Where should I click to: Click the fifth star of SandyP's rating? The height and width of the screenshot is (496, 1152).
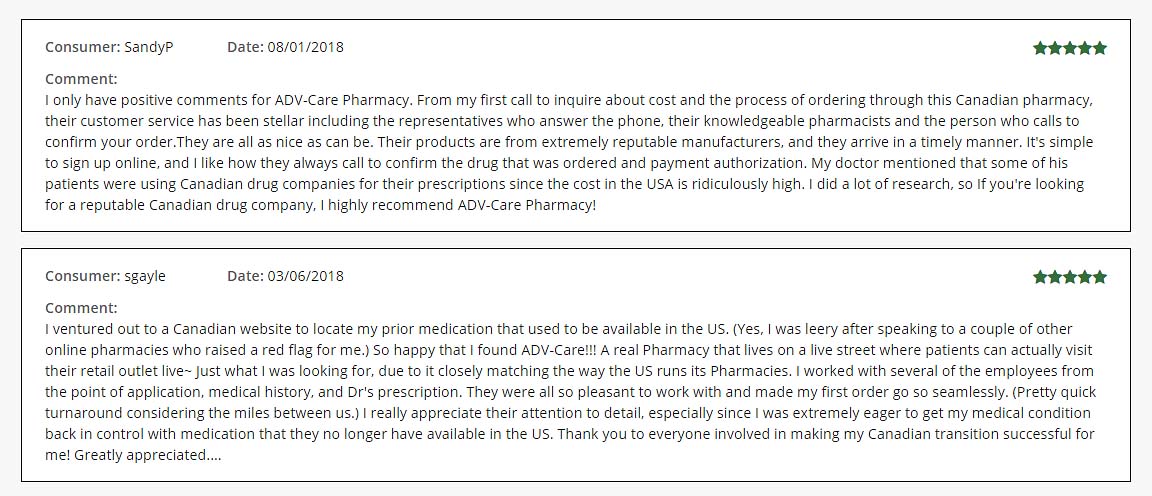1099,48
